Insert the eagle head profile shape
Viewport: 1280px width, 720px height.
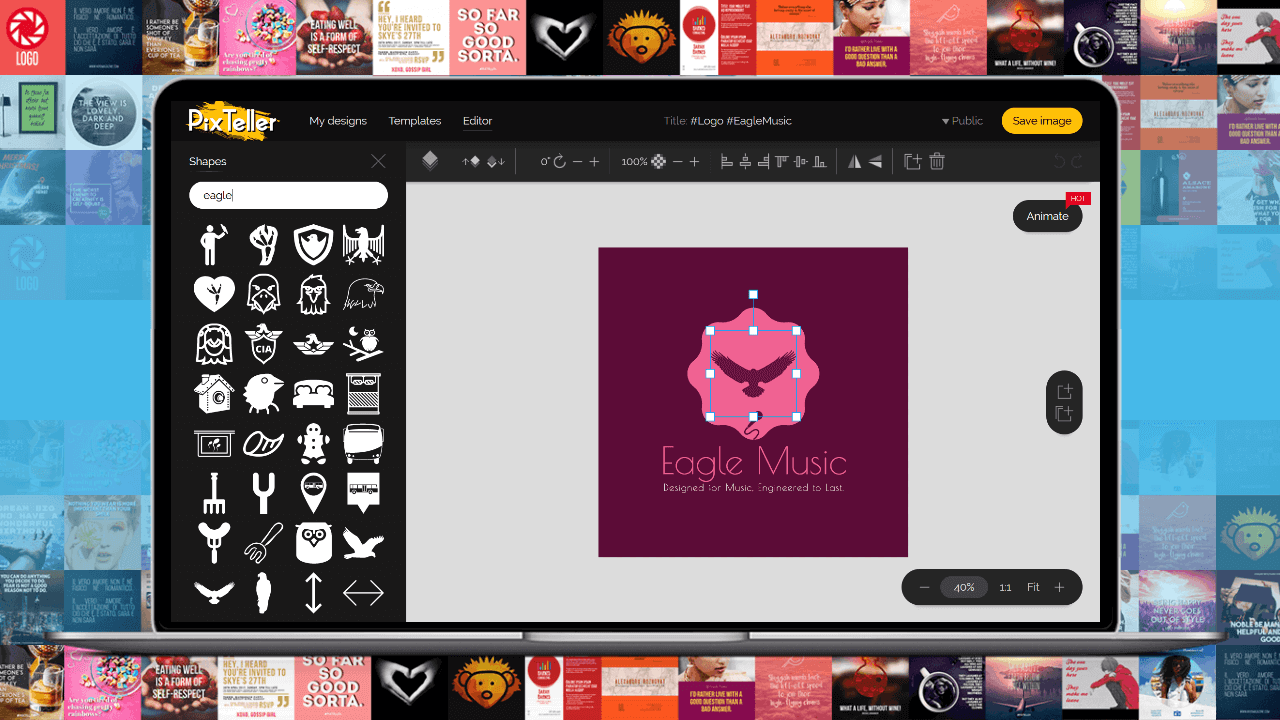[363, 294]
